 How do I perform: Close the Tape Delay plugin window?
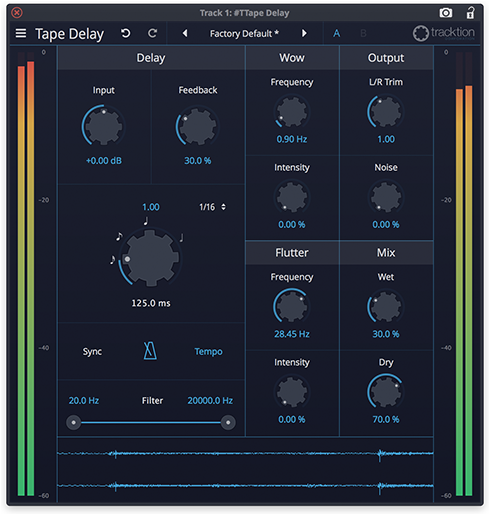[x=17, y=13]
